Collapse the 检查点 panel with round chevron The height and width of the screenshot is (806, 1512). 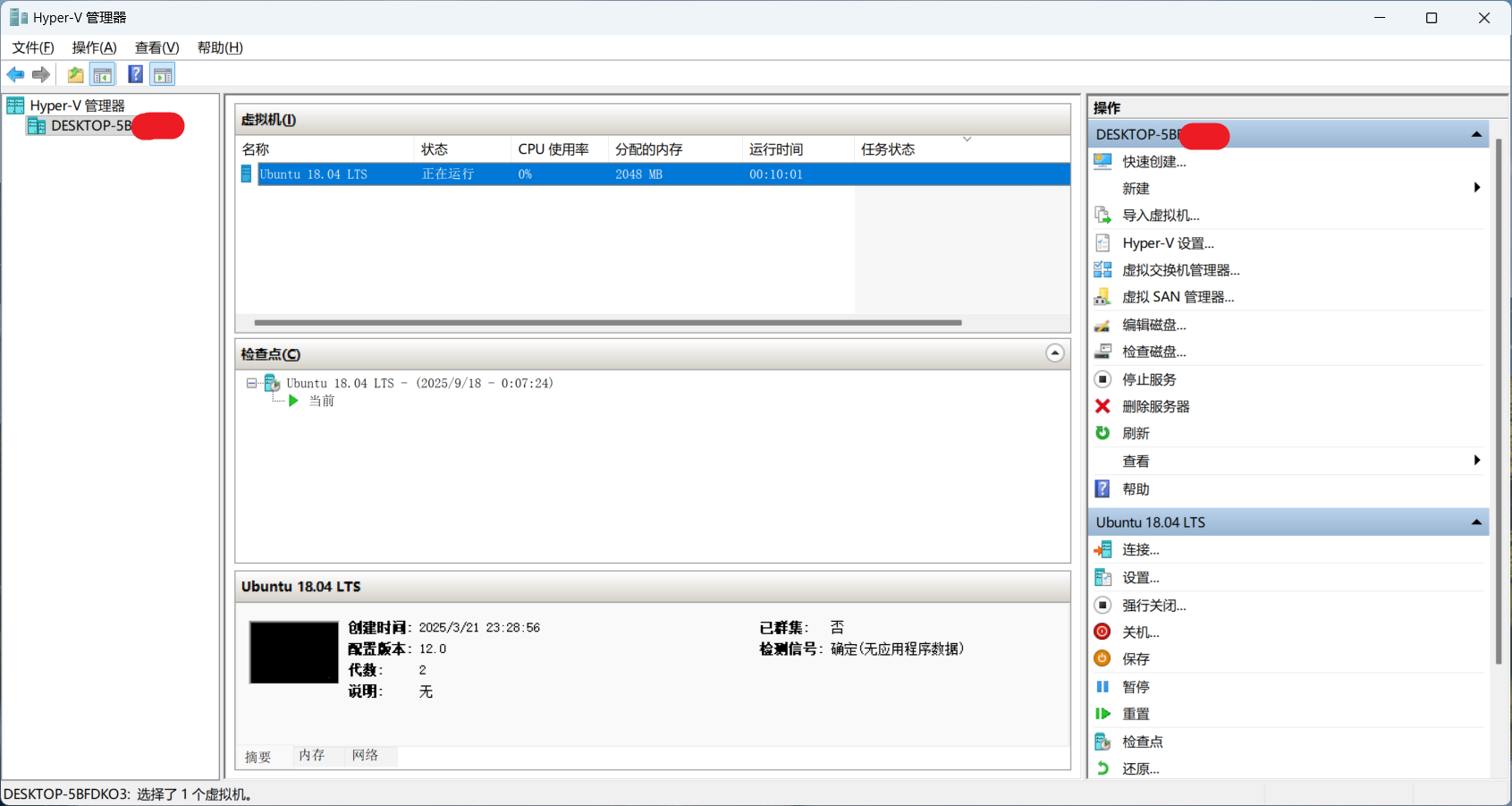click(x=1055, y=353)
